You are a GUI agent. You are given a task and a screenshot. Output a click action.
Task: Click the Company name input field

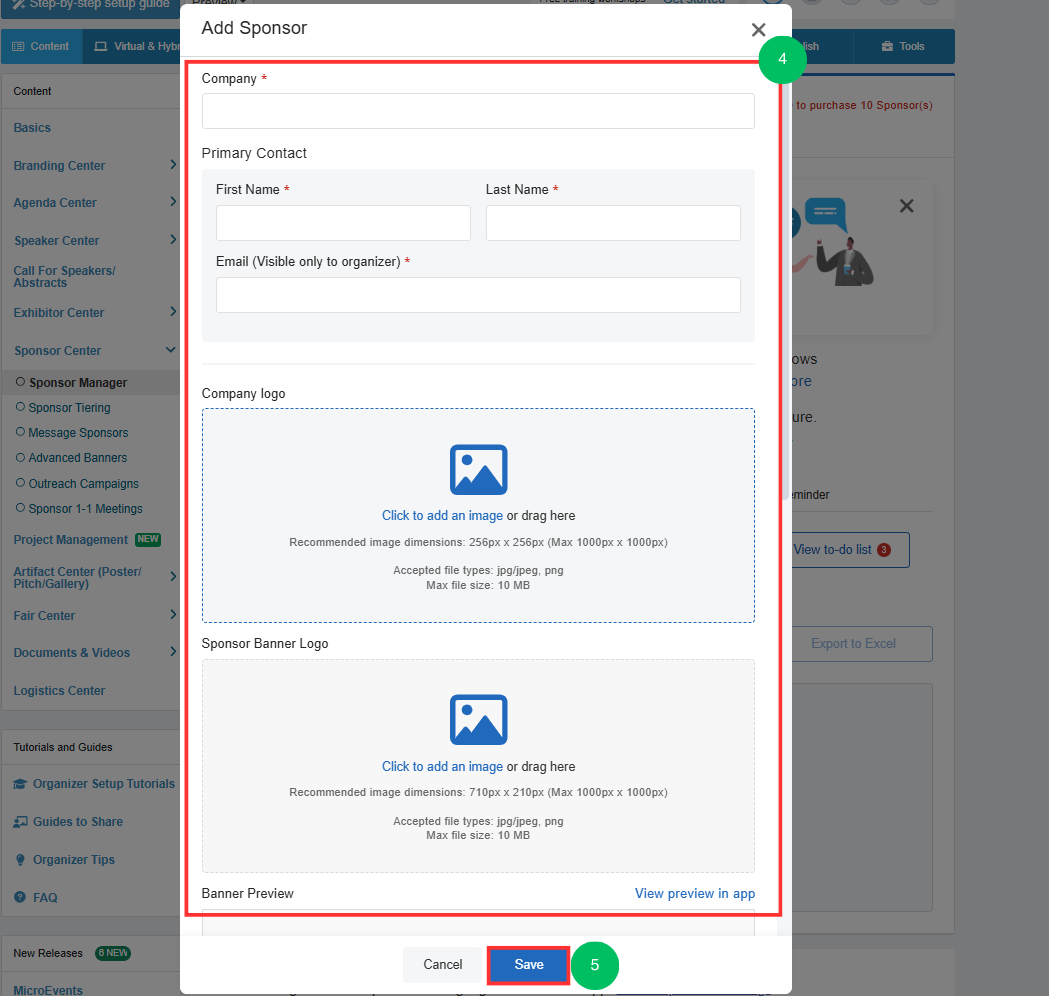[x=478, y=111]
